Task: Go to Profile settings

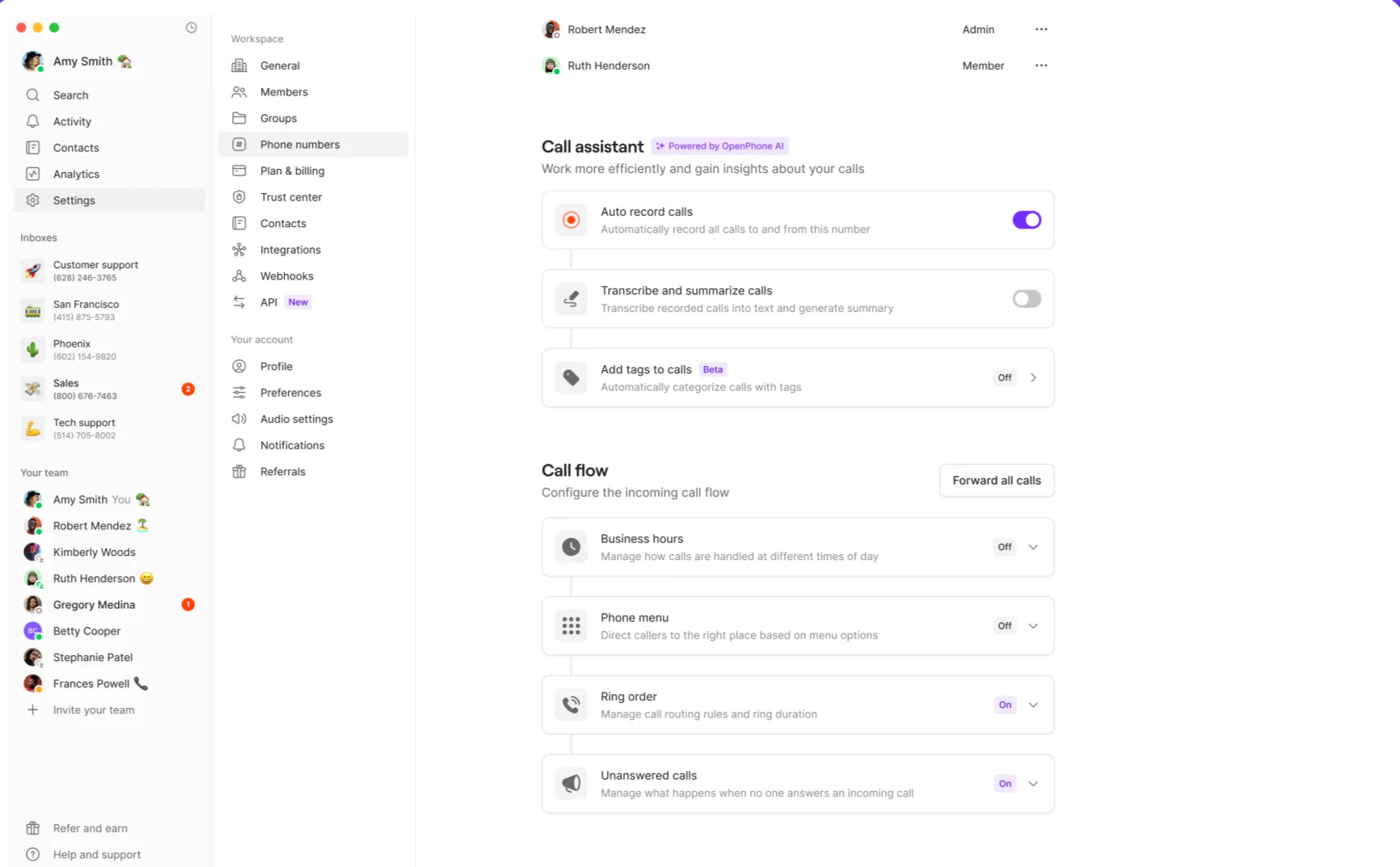Action: 313,367
